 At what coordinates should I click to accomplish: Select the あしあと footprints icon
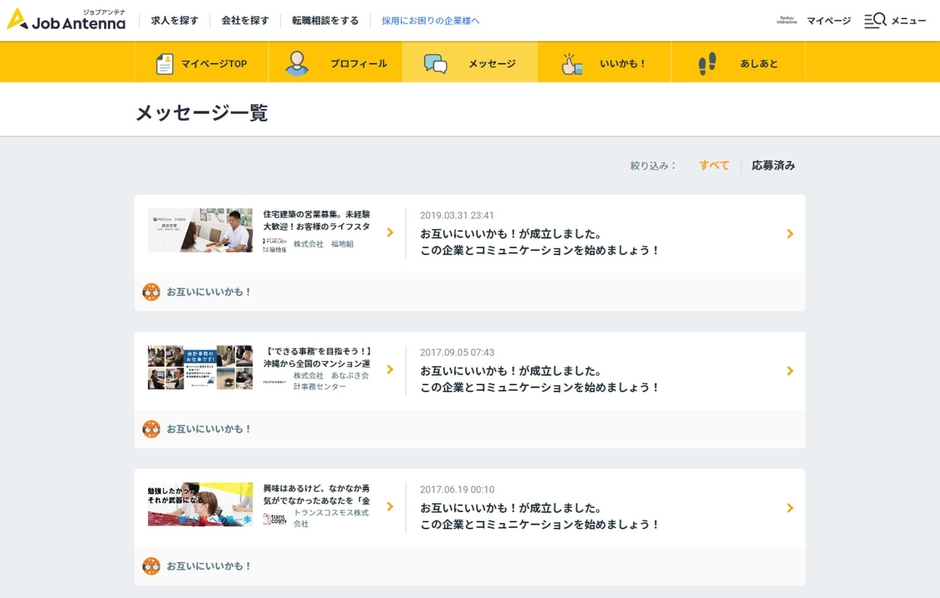705,62
